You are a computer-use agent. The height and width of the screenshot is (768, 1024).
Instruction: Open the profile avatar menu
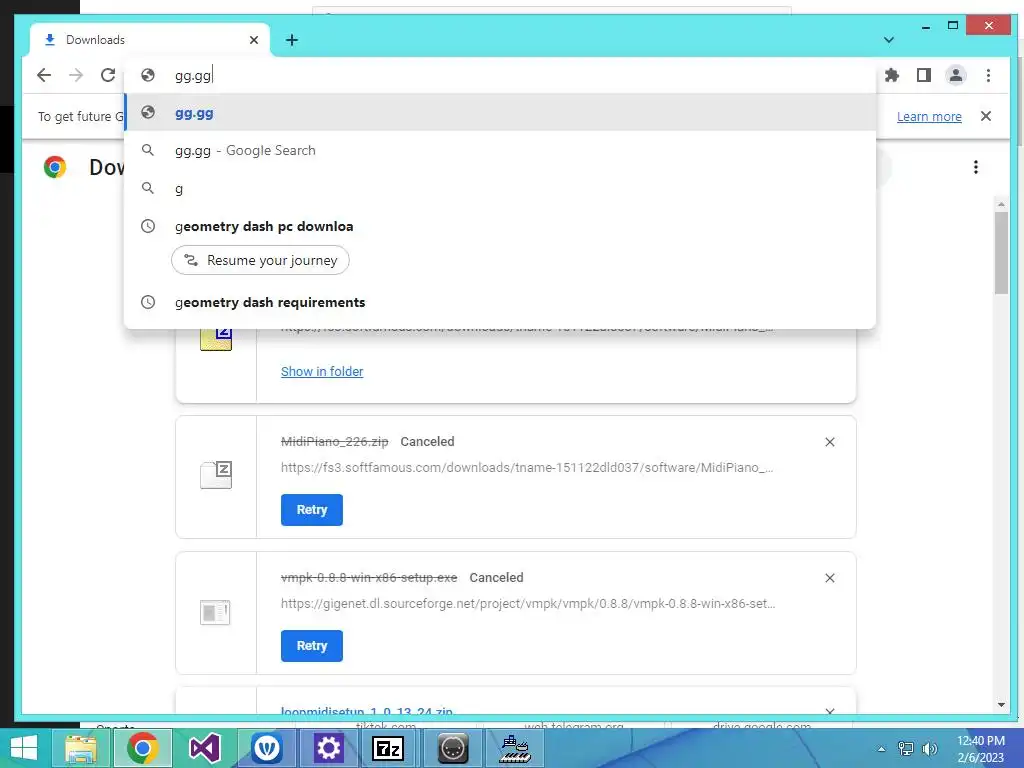pos(955,75)
